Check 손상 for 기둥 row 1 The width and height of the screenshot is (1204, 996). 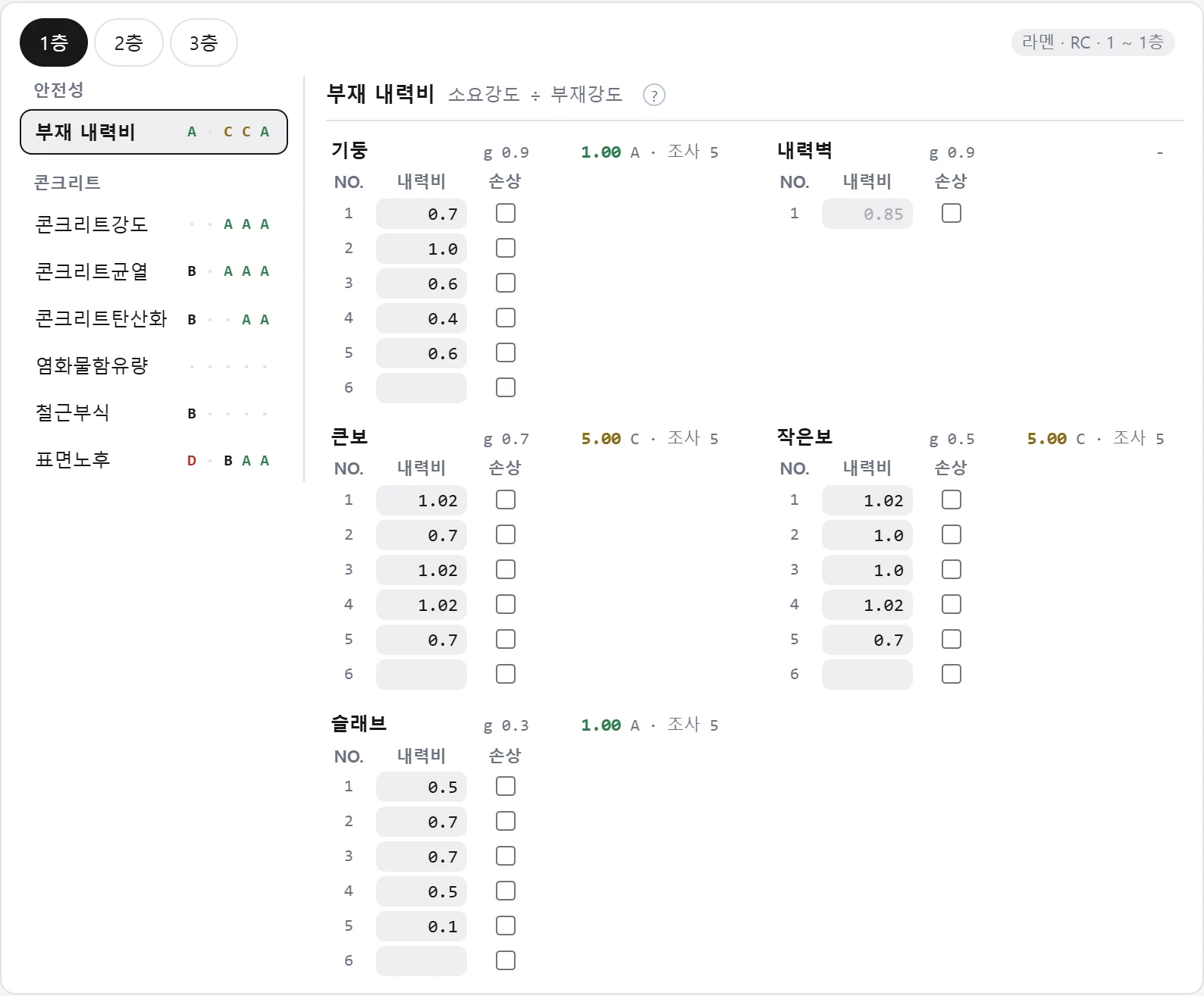click(506, 214)
